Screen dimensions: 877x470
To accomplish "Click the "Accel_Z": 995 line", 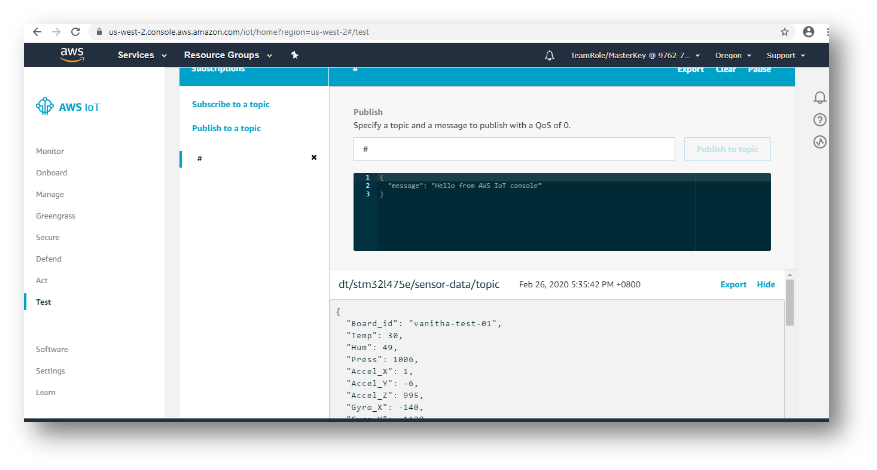I will pyautogui.click(x=384, y=395).
